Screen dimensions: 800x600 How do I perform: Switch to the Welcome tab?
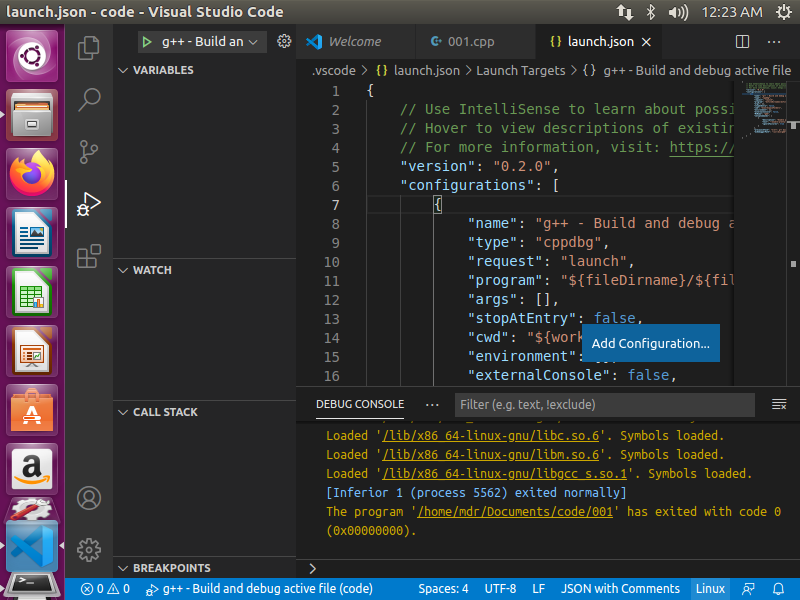(354, 42)
